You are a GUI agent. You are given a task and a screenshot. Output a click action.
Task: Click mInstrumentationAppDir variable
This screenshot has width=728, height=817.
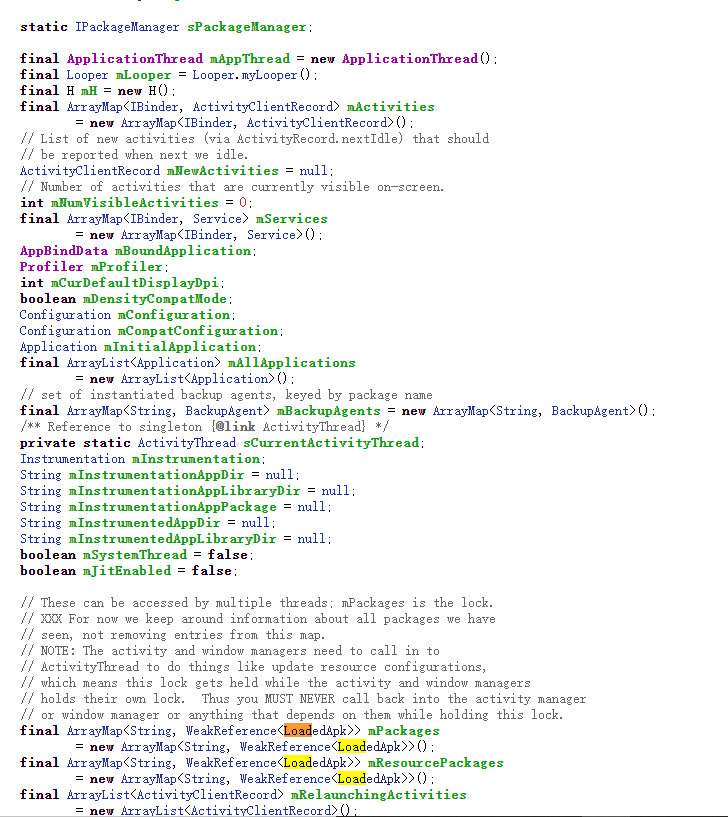156,475
